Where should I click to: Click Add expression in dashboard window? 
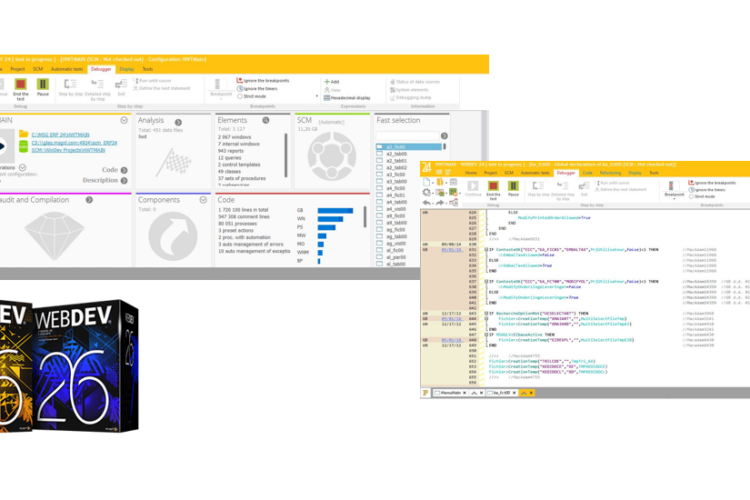coord(331,82)
